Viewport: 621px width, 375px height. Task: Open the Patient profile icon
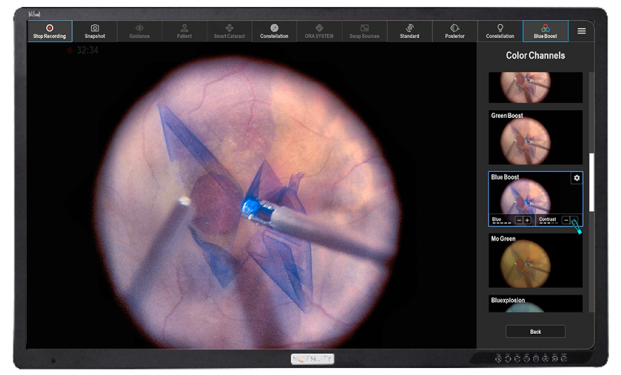pyautogui.click(x=184, y=31)
